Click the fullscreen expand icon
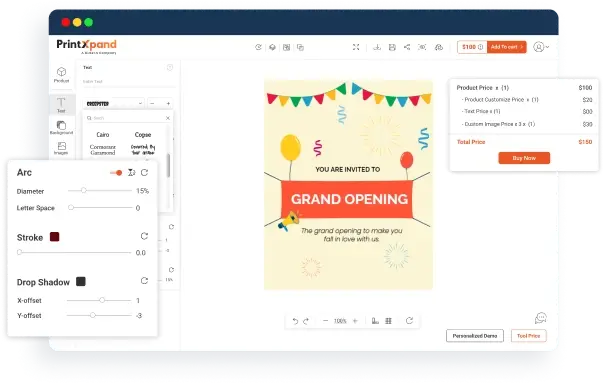Screen dimensions: 605x383 [356, 47]
